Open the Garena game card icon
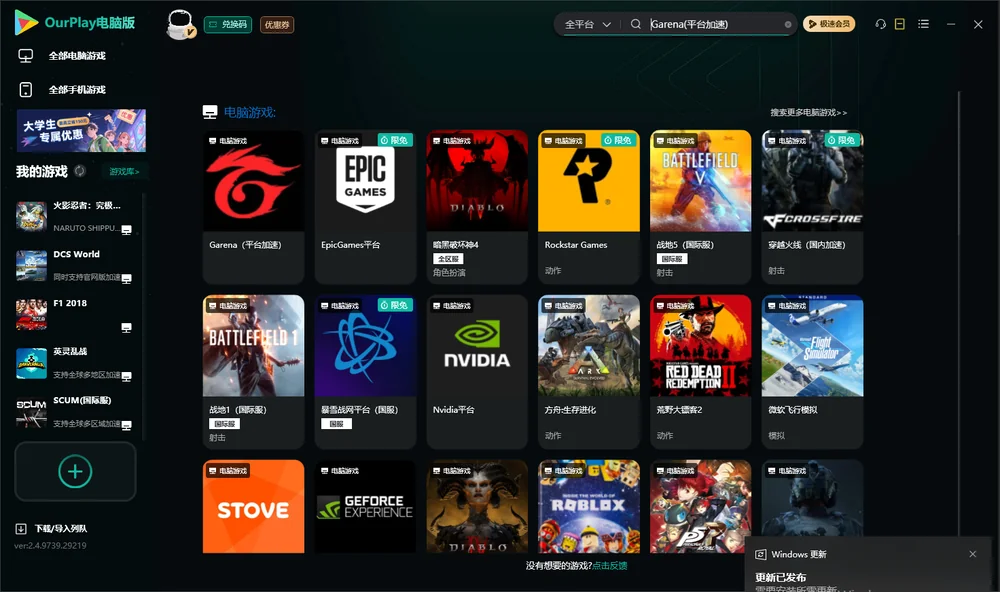 (x=253, y=181)
